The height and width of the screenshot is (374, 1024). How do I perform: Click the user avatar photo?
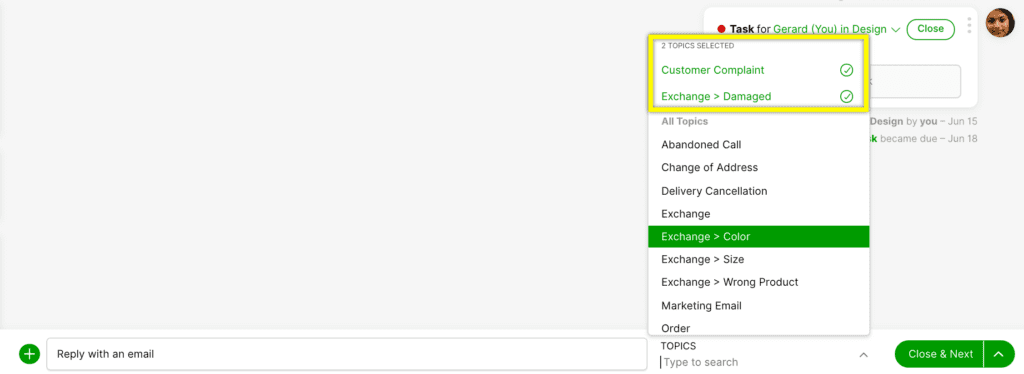click(x=1000, y=23)
